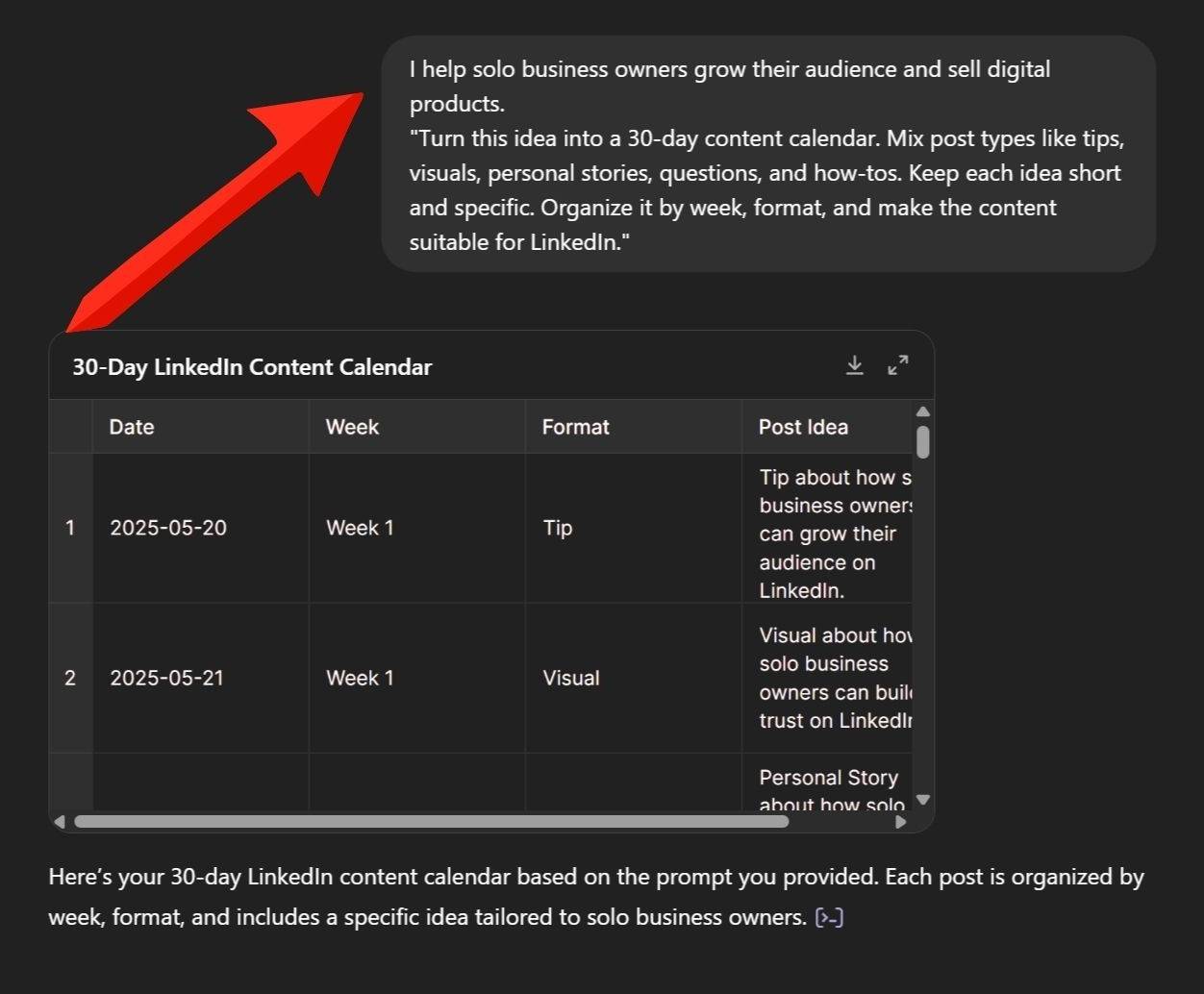This screenshot has width=1204, height=994.
Task: Click the user prompt message bubble
Action: [768, 155]
